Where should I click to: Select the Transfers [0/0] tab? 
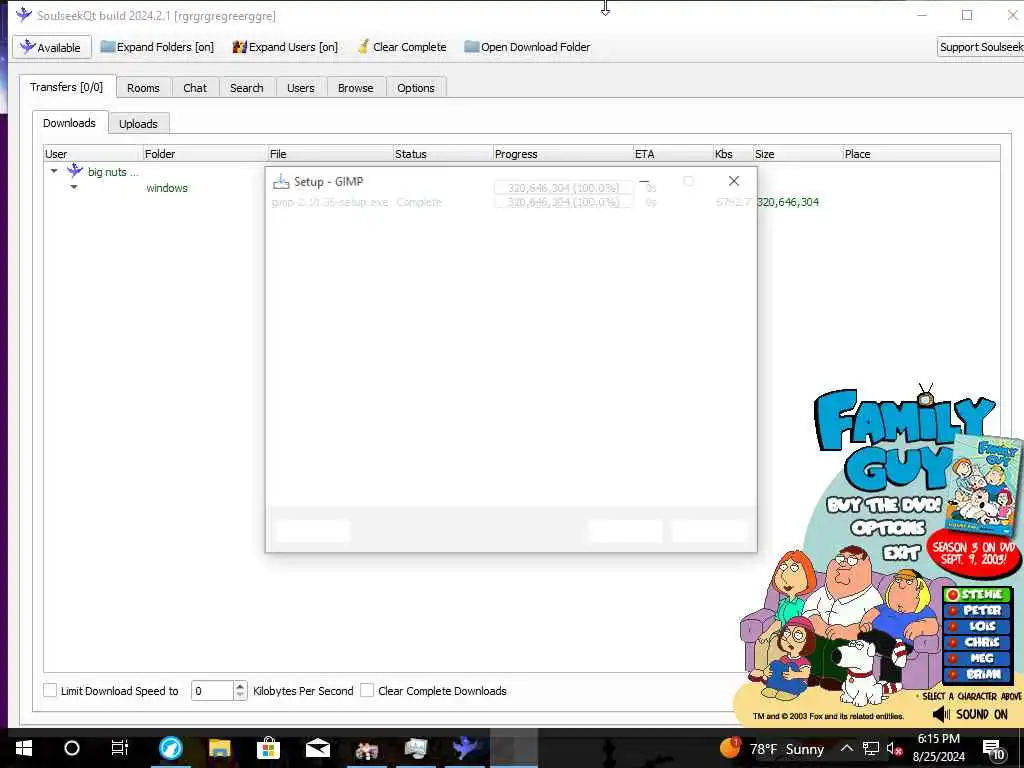click(67, 87)
